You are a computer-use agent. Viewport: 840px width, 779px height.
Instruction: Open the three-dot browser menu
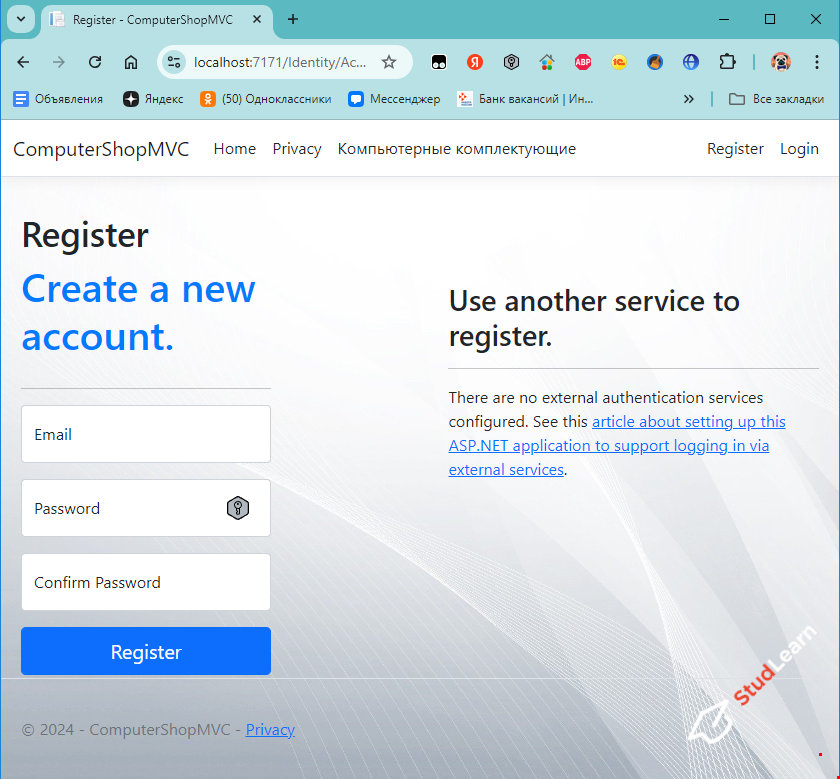coord(818,61)
